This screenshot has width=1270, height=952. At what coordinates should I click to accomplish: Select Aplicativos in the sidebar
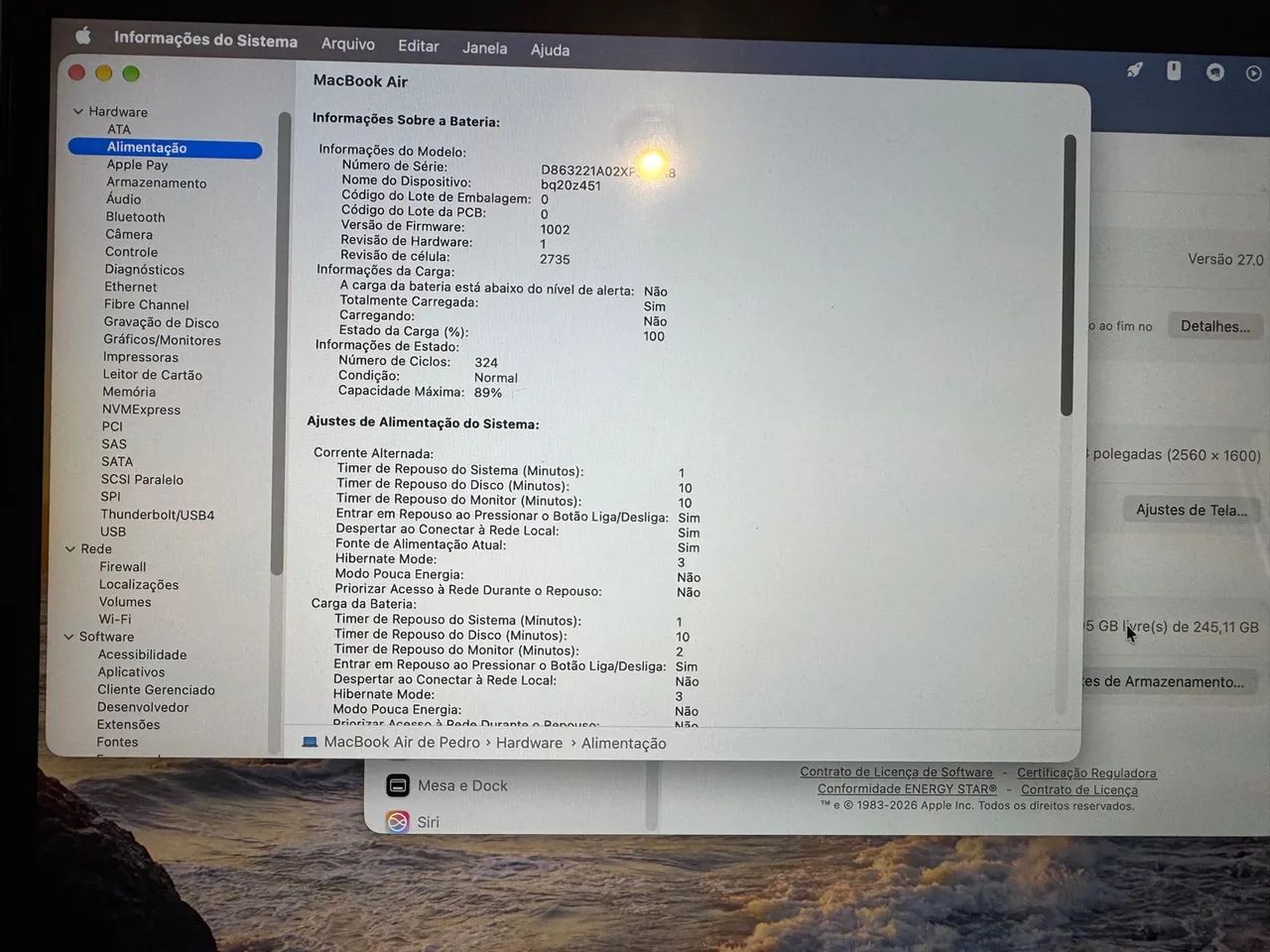(x=131, y=671)
